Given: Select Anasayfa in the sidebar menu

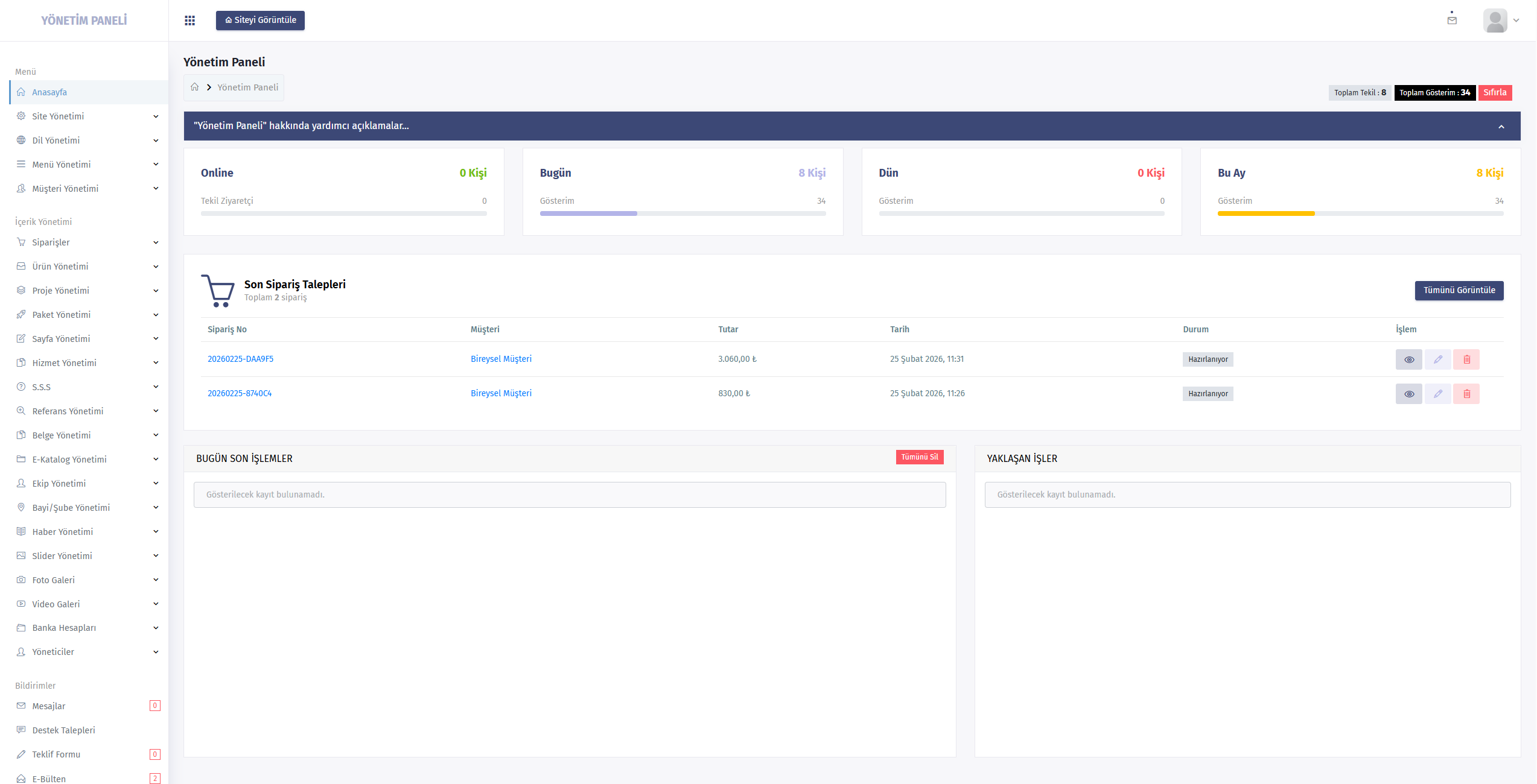Looking at the screenshot, I should pos(49,92).
